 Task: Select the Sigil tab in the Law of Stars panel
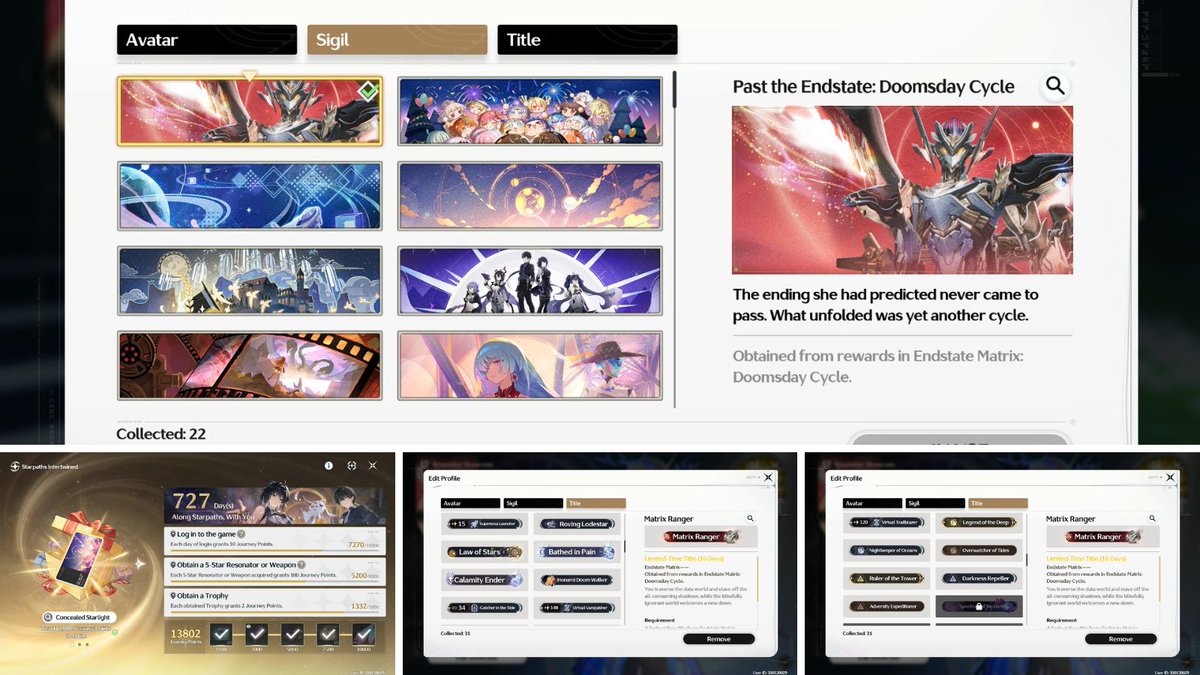pyautogui.click(x=533, y=503)
